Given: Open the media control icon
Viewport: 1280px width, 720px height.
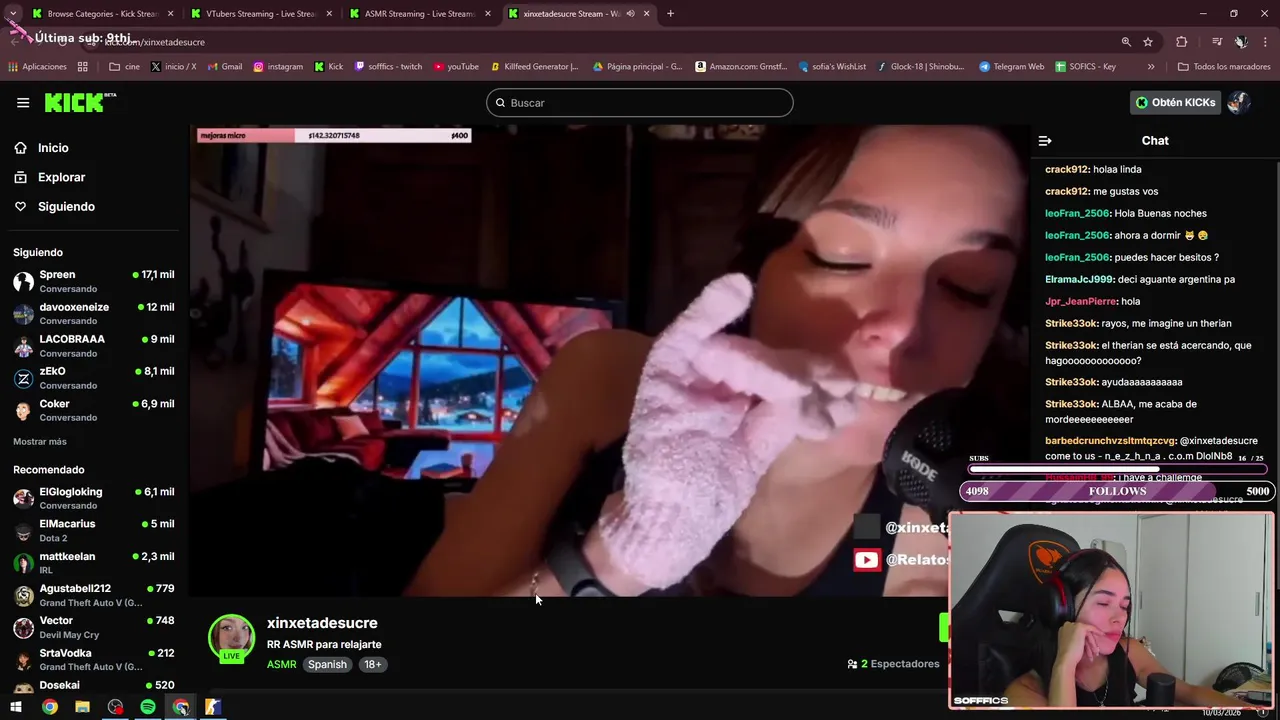Looking at the screenshot, I should (x=1216, y=42).
